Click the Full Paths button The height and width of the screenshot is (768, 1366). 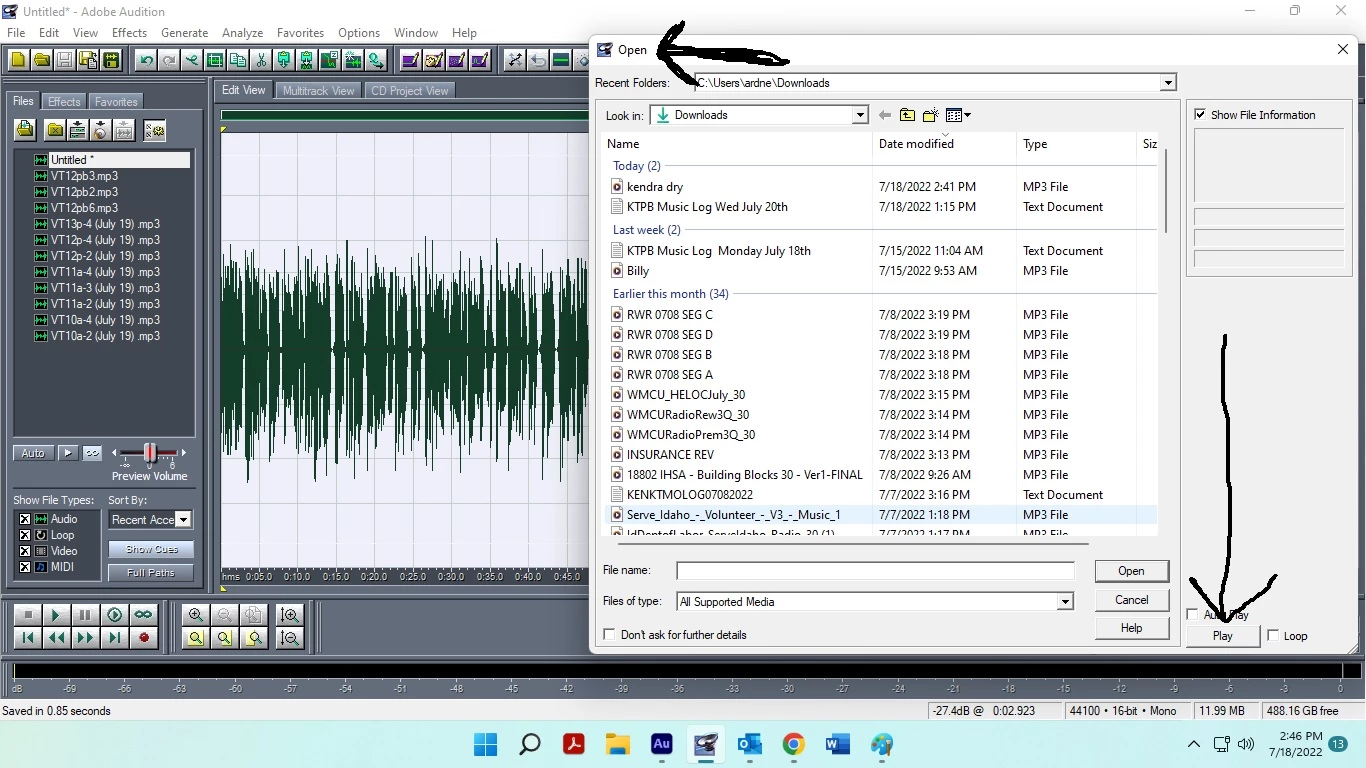coord(152,573)
